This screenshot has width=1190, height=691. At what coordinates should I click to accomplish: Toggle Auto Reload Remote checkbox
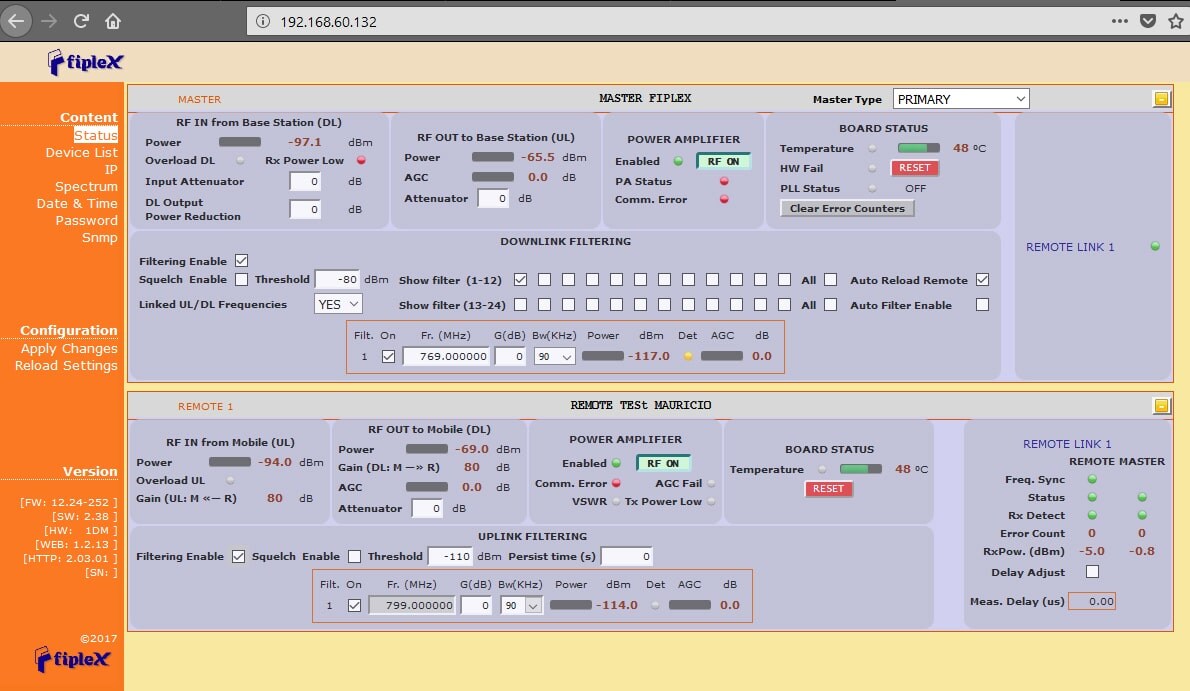point(982,279)
